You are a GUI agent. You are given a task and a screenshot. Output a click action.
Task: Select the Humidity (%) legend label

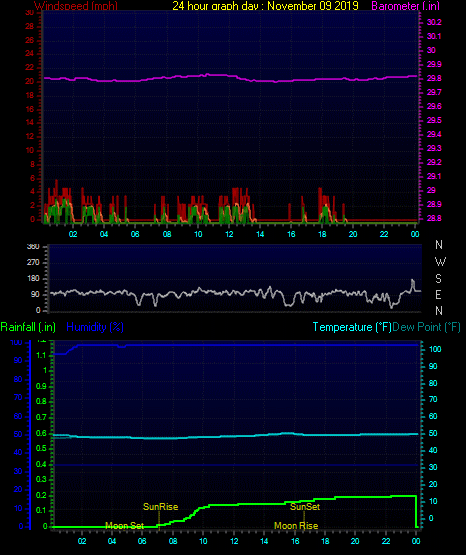pyautogui.click(x=95, y=327)
